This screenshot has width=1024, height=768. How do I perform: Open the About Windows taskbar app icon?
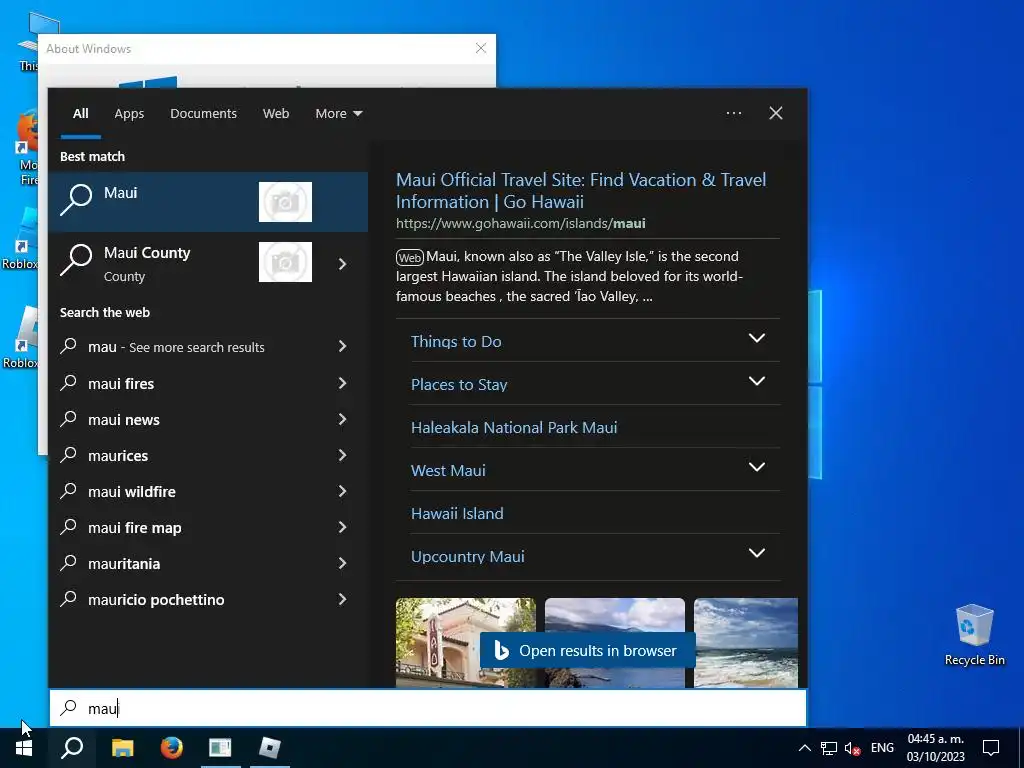click(x=220, y=748)
